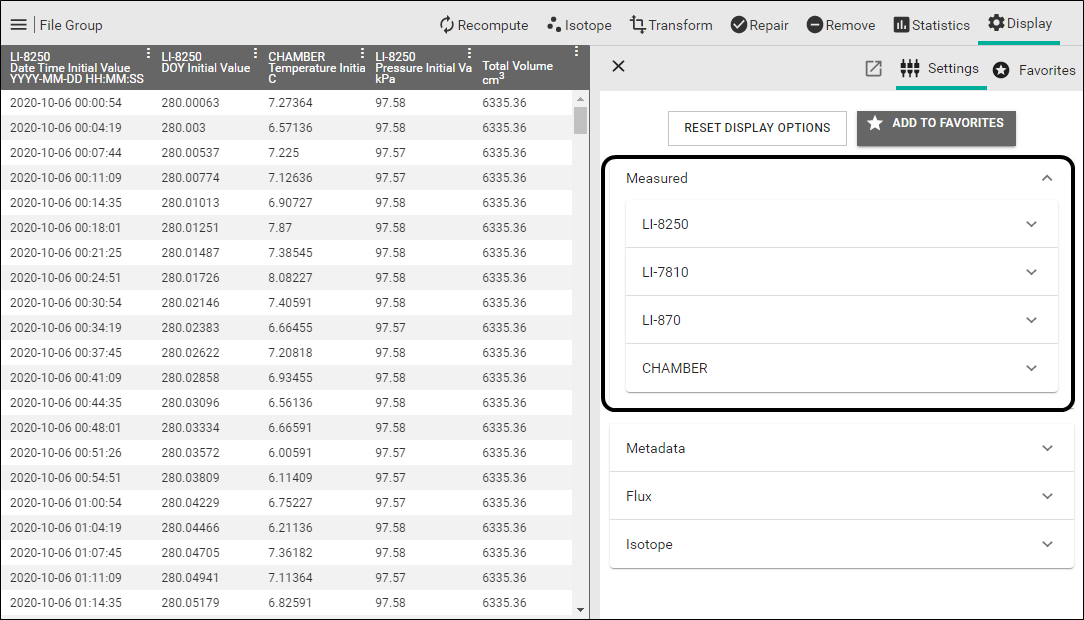Expand the LI-7810 group
1084x620 pixels.
coord(1031,272)
